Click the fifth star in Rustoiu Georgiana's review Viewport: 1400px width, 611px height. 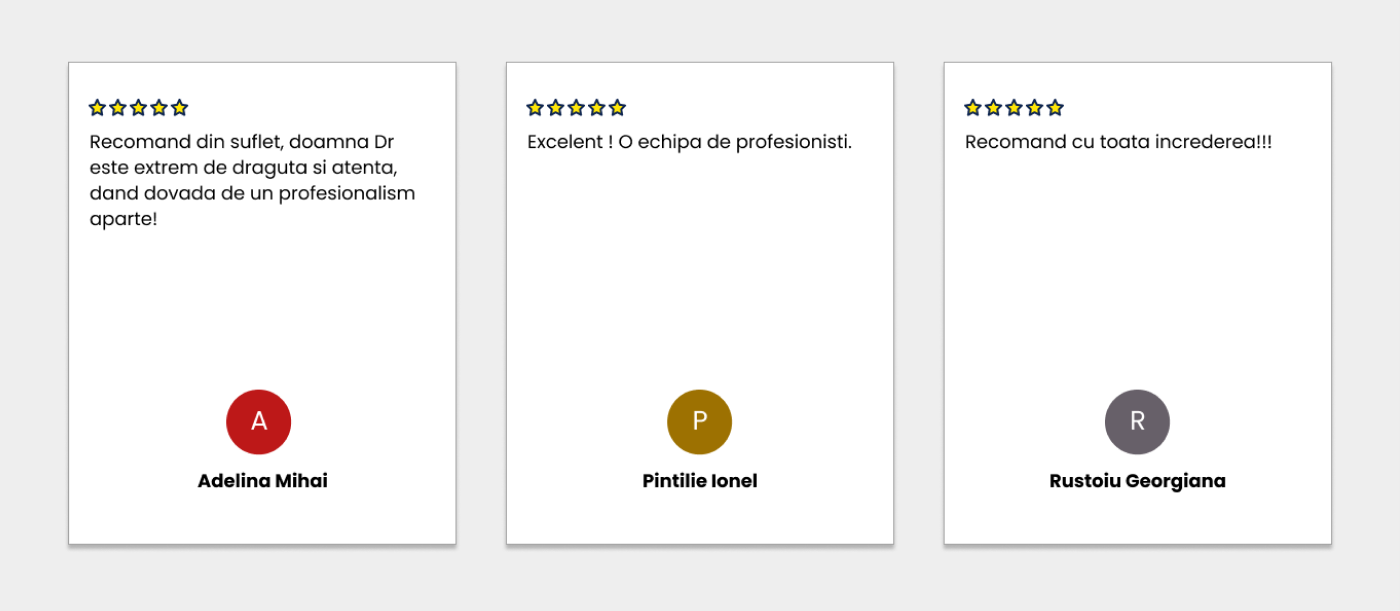click(1055, 108)
